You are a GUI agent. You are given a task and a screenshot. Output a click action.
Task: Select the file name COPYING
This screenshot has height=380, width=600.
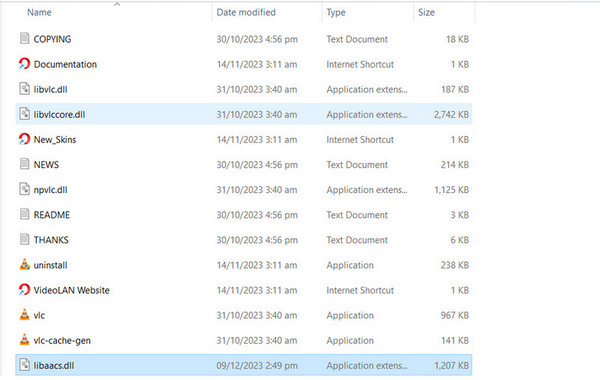point(52,39)
